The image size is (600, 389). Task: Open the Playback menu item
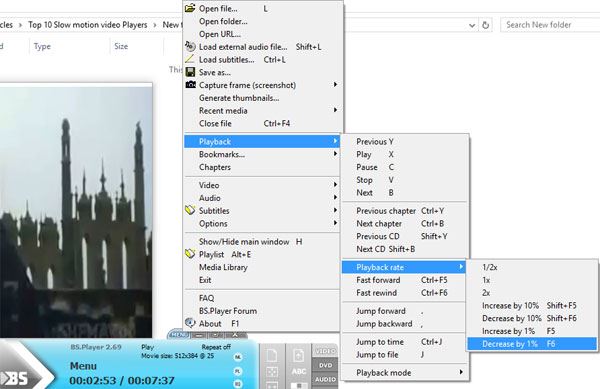tap(262, 142)
